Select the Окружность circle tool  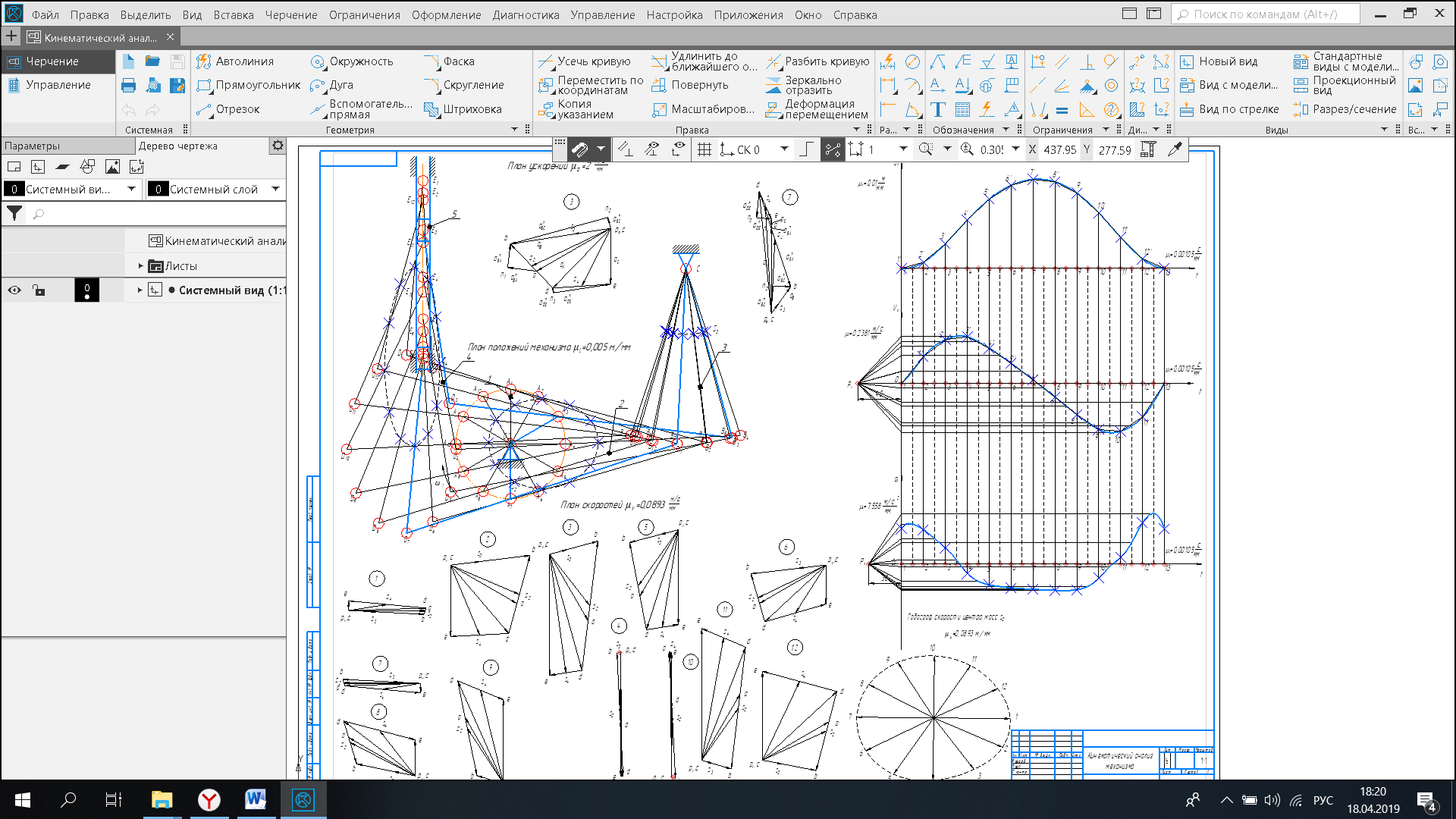pos(352,61)
